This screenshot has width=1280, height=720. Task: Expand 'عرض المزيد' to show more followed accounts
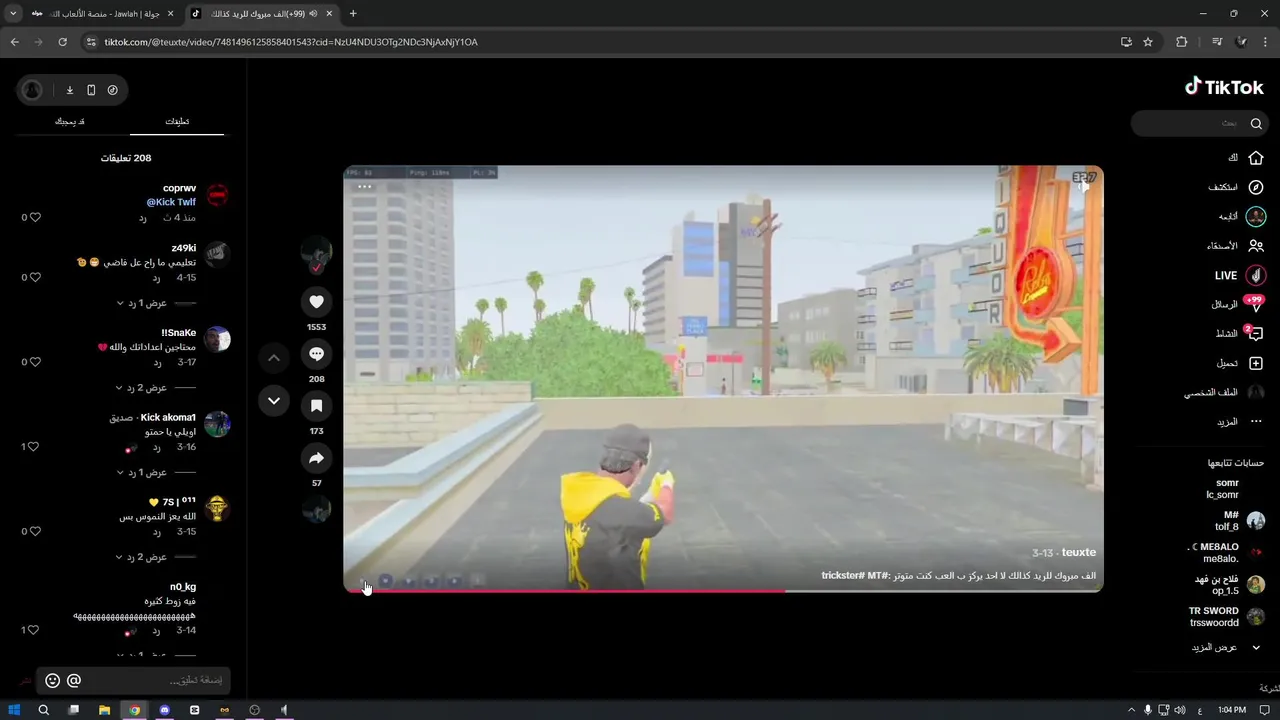1226,647
